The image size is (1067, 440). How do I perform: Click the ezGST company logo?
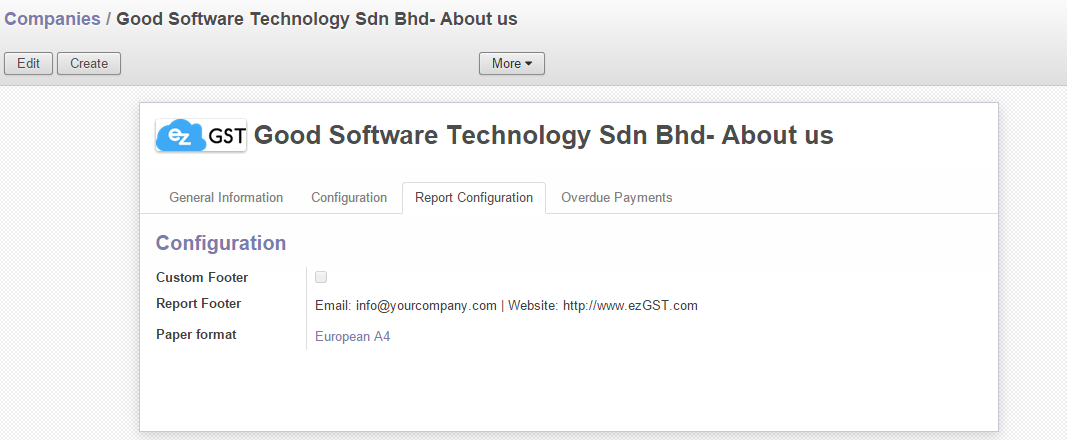[x=201, y=135]
